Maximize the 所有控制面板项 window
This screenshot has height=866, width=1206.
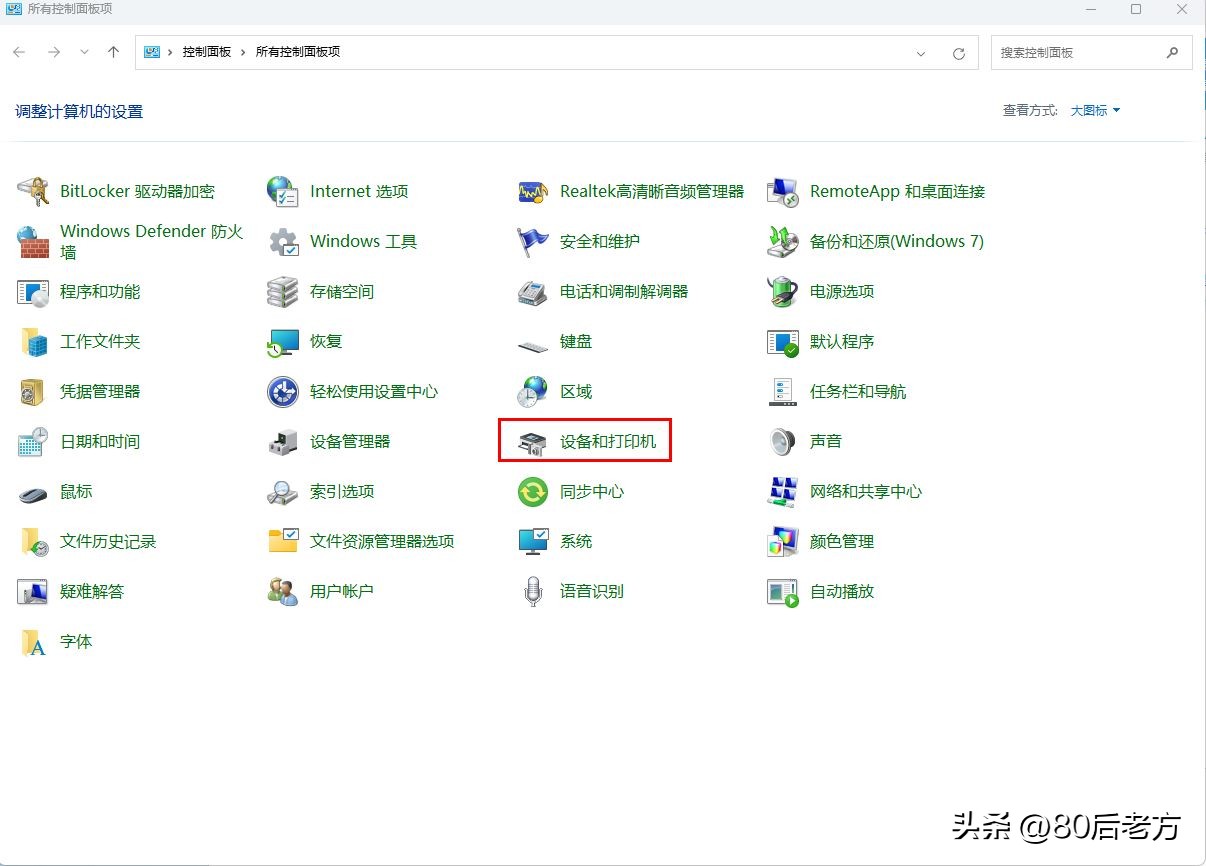coord(1136,9)
